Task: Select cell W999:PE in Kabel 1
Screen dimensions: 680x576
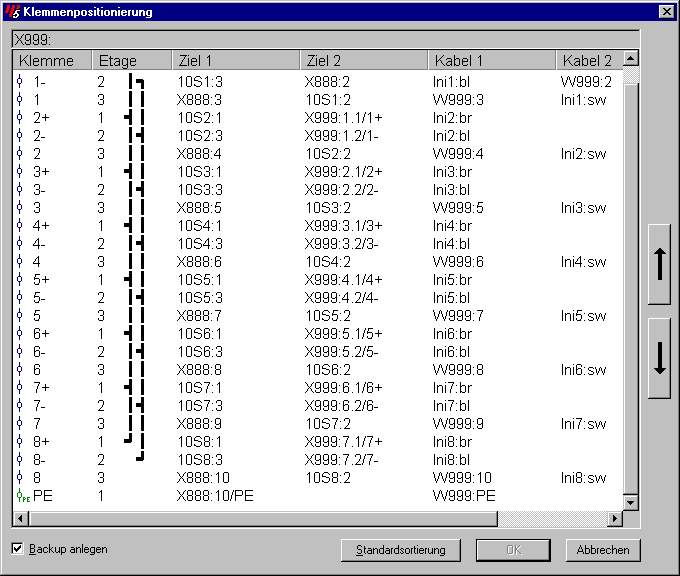Action: coord(464,496)
